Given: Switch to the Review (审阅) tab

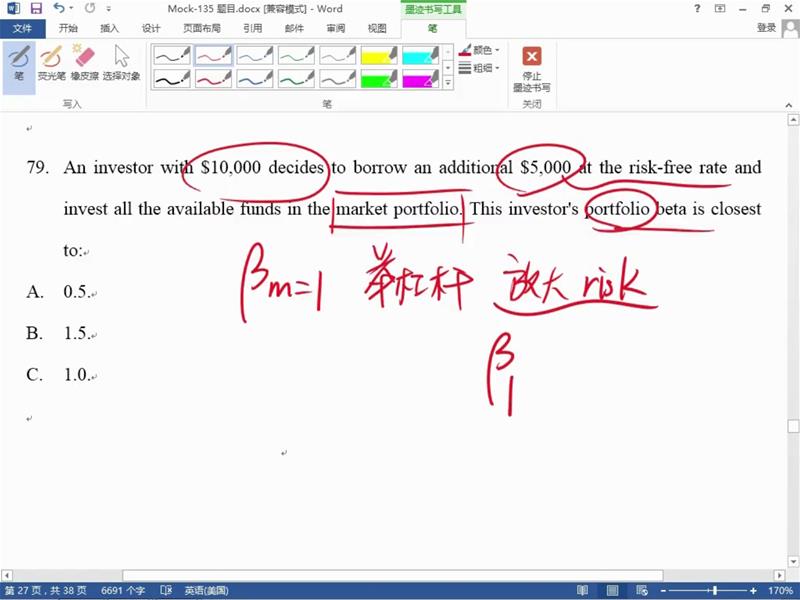Looking at the screenshot, I should (335, 29).
